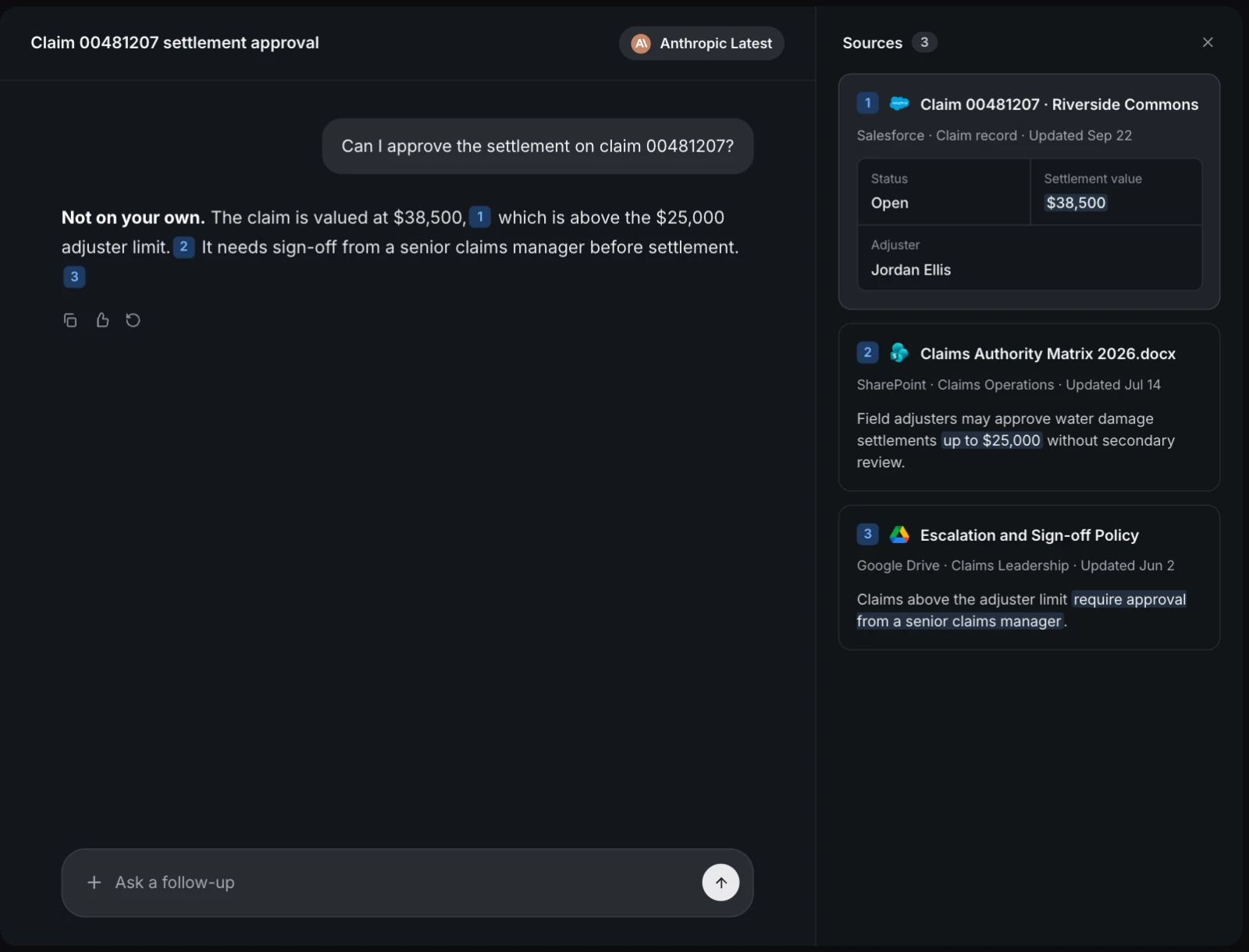
Task: Open inline citation 2 in the answer
Action: pos(183,247)
